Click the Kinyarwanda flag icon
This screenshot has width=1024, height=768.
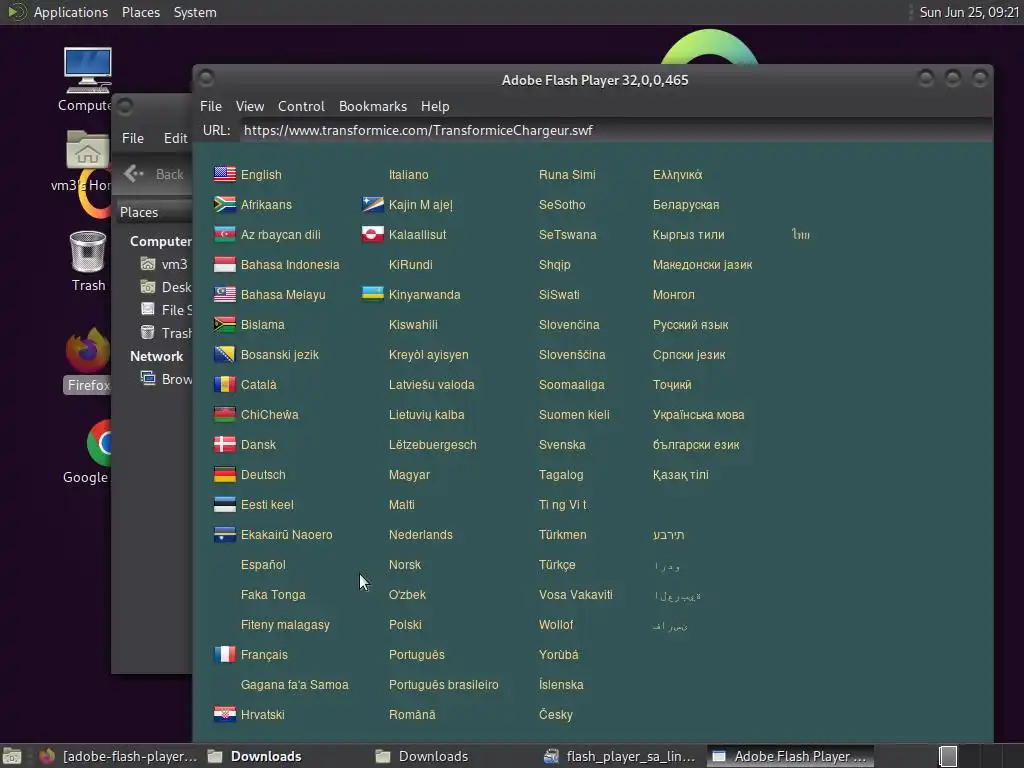[x=373, y=295]
